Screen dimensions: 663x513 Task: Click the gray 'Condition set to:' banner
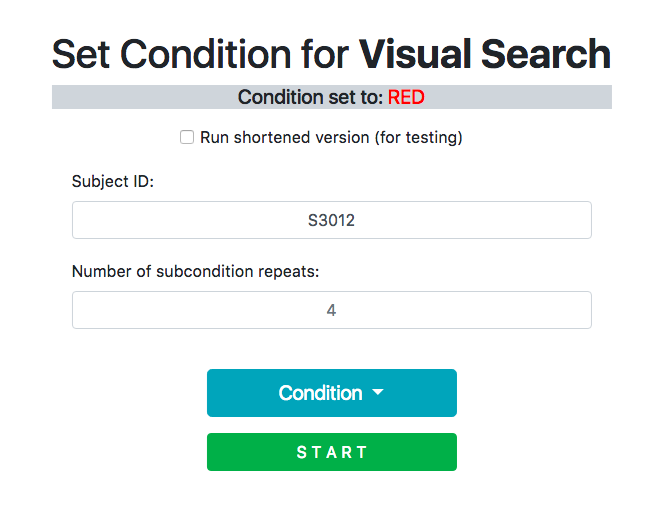(332, 97)
